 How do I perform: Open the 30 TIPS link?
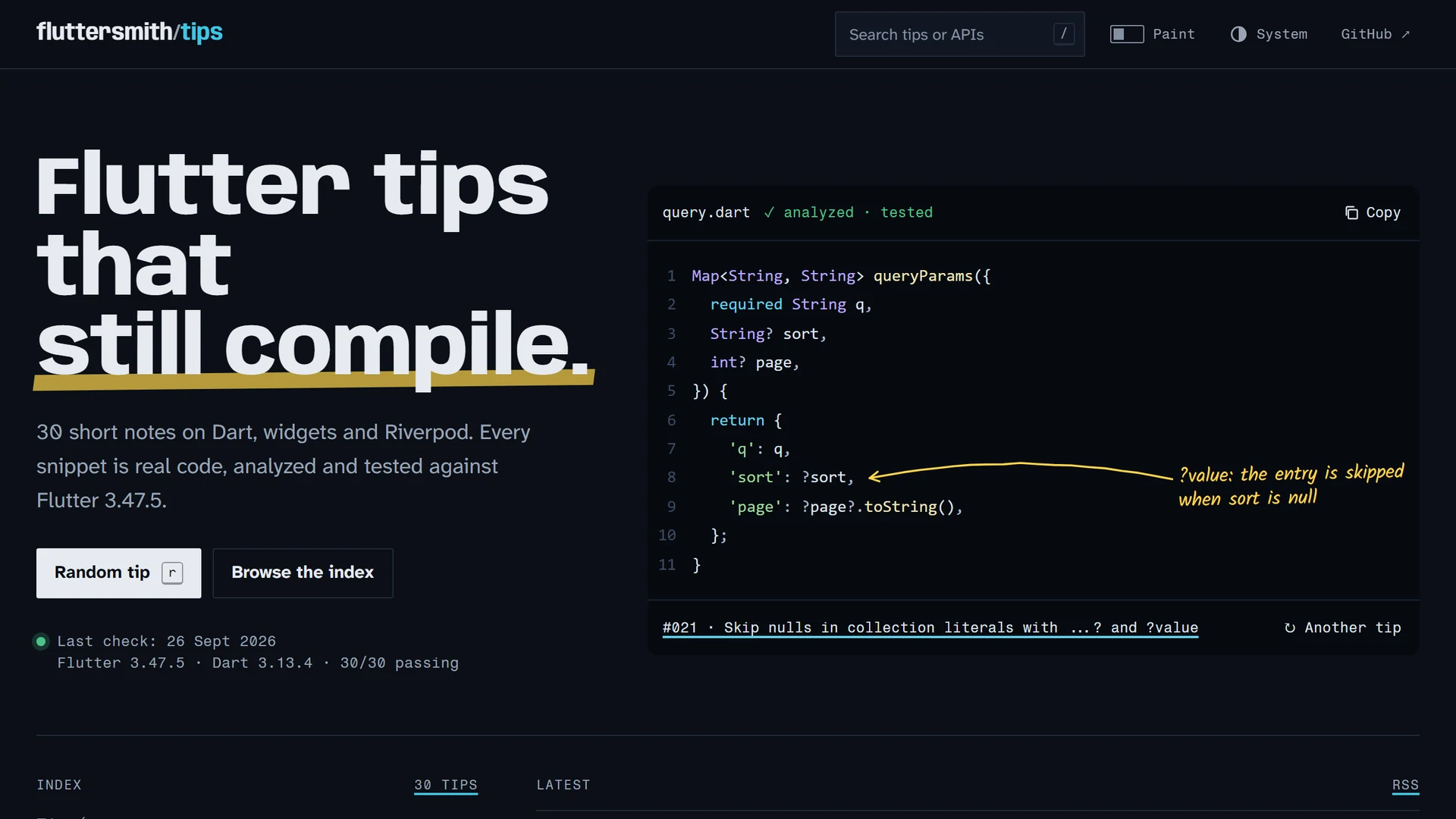pyautogui.click(x=446, y=785)
